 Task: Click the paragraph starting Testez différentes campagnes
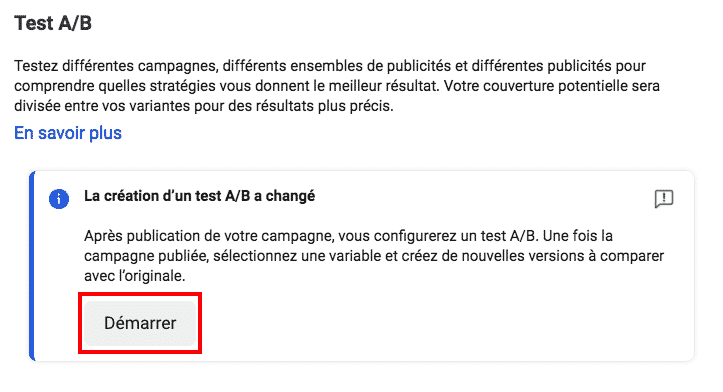(x=337, y=86)
